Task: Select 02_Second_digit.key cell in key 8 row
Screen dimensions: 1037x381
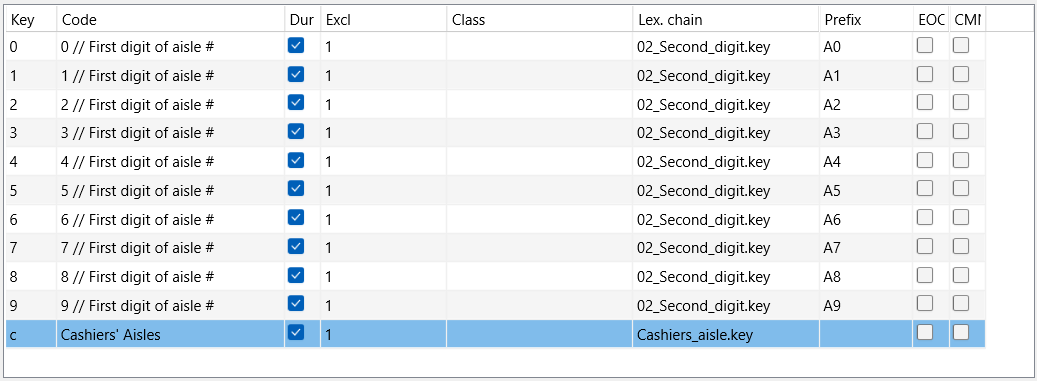Action: pyautogui.click(x=726, y=276)
